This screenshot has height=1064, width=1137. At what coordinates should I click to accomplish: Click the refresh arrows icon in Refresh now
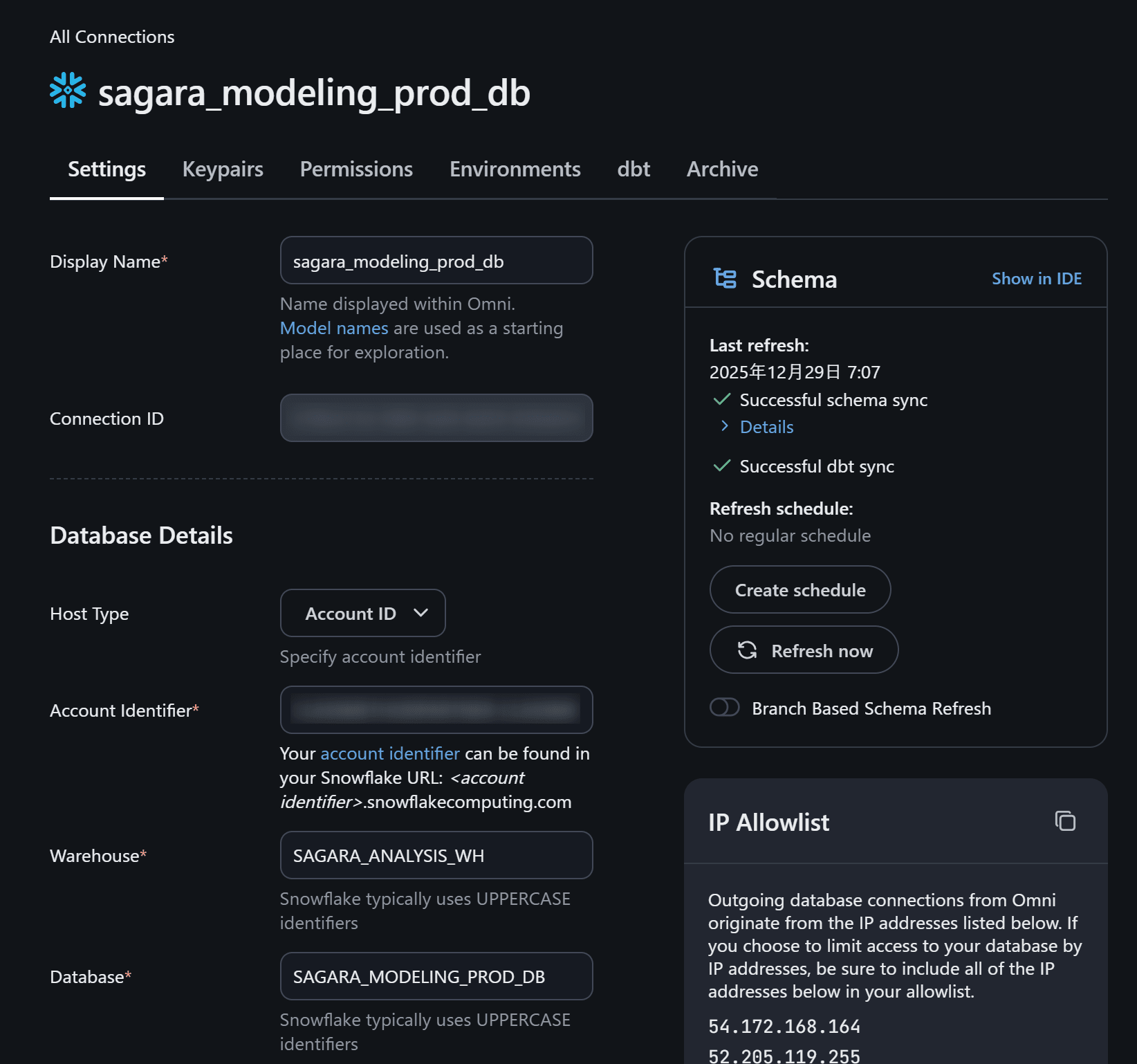click(747, 650)
